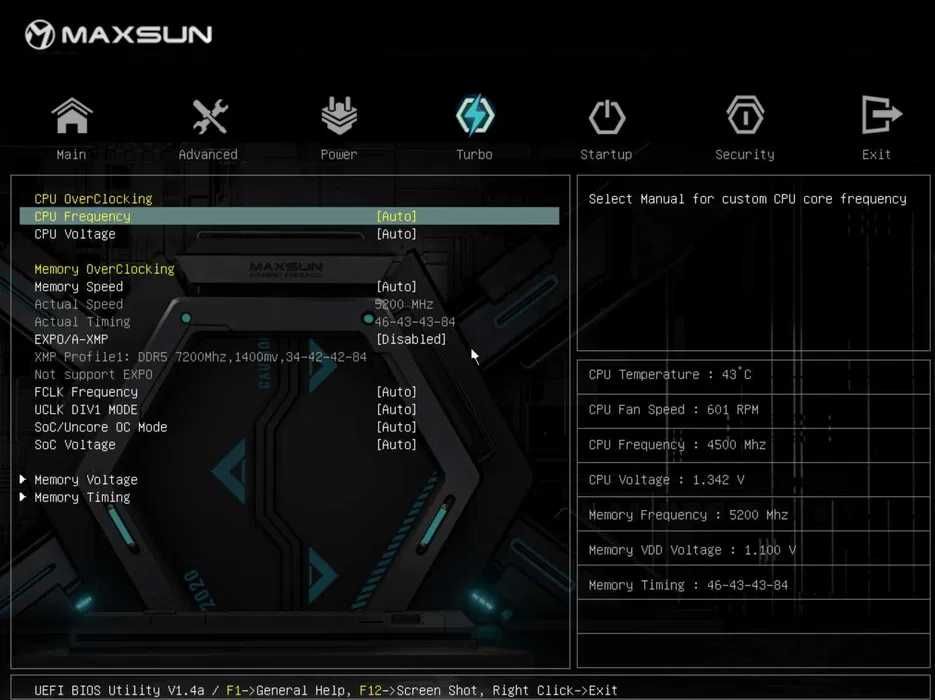The image size is (935, 700).
Task: Select the Memory Speed label
Action: [79, 287]
